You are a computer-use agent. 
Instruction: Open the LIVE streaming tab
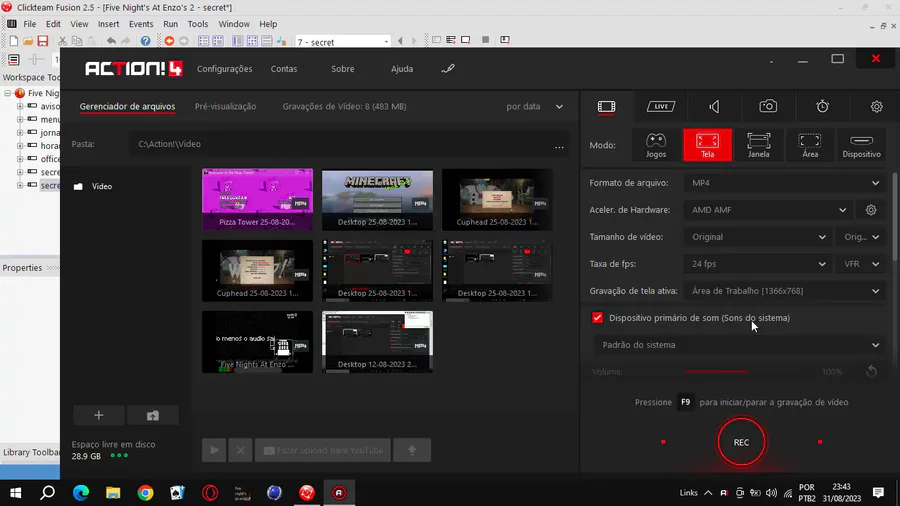(x=661, y=107)
